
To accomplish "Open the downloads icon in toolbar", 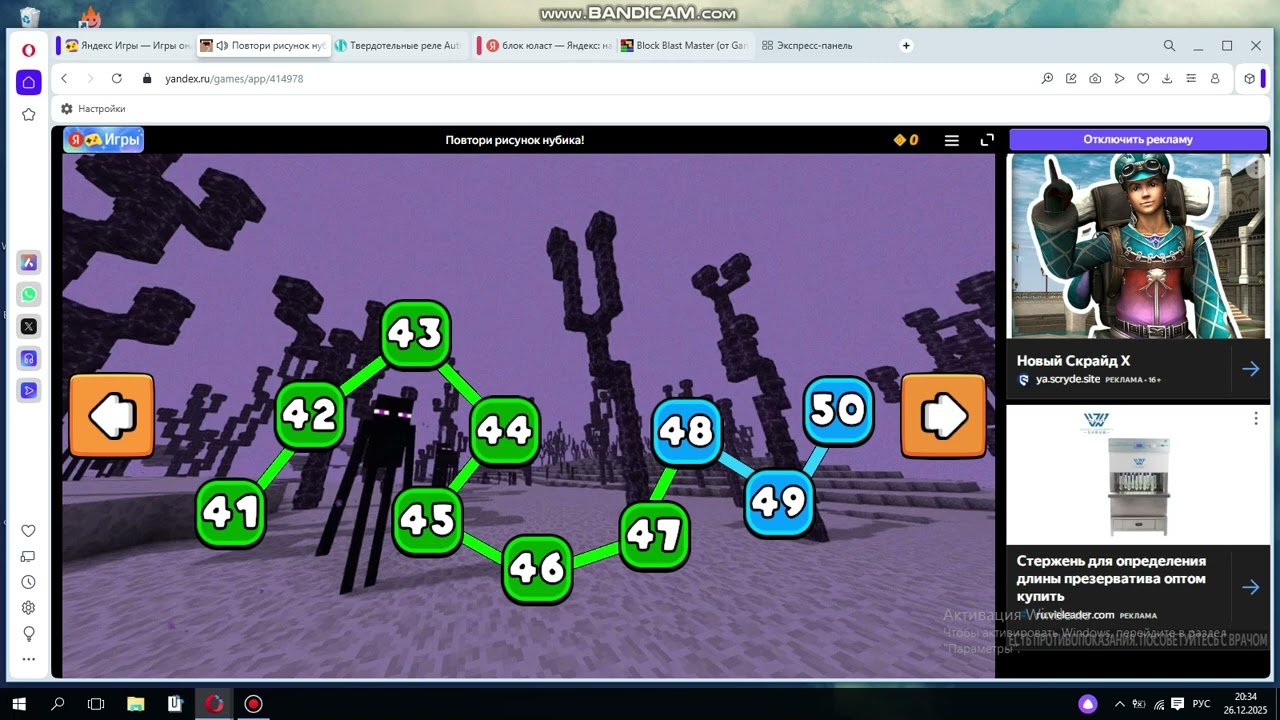I will point(1167,78).
